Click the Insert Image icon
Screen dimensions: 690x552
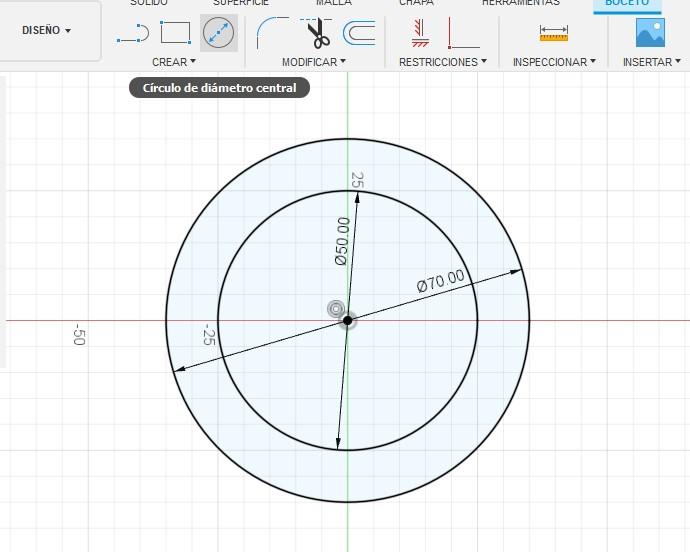tap(650, 33)
